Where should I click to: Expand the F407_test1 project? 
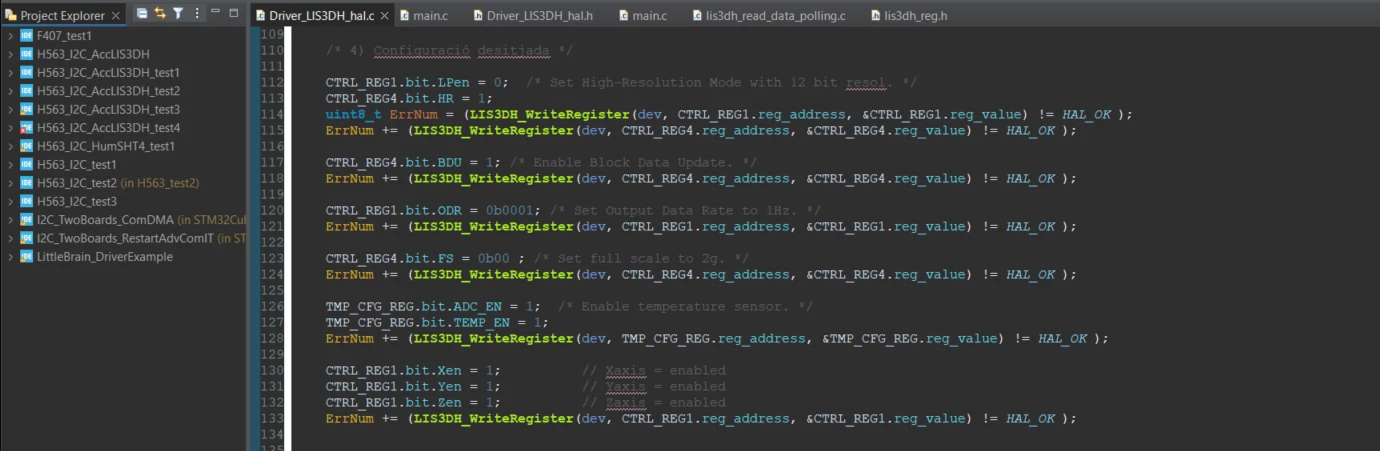tap(10, 36)
